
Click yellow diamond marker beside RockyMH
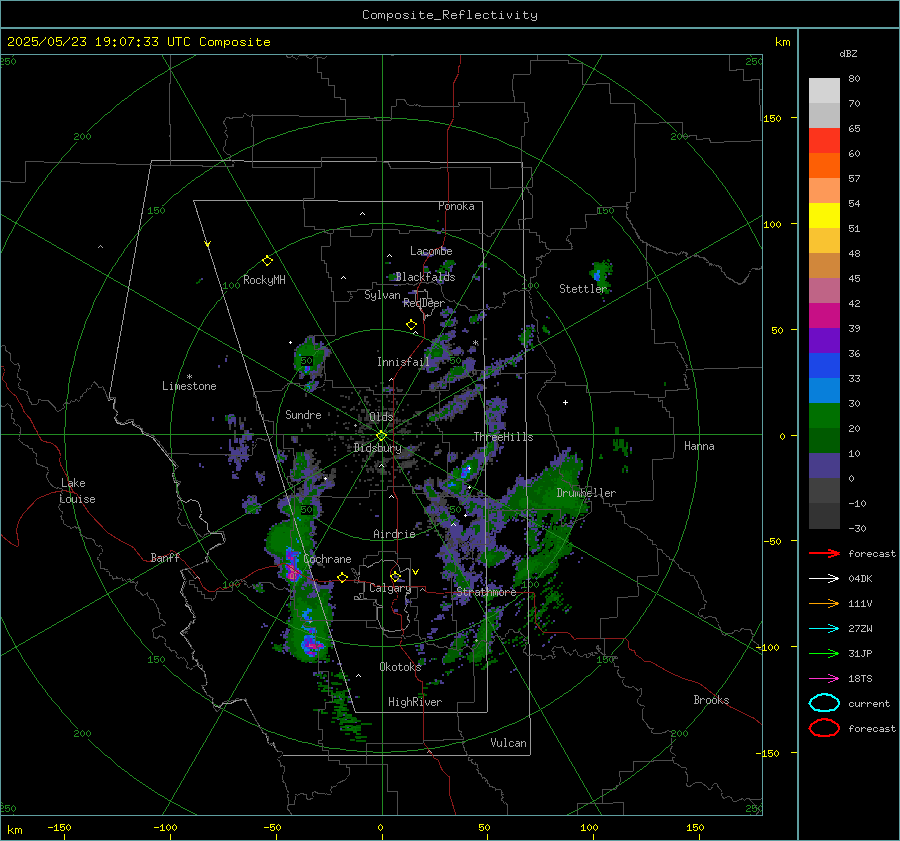point(267,261)
